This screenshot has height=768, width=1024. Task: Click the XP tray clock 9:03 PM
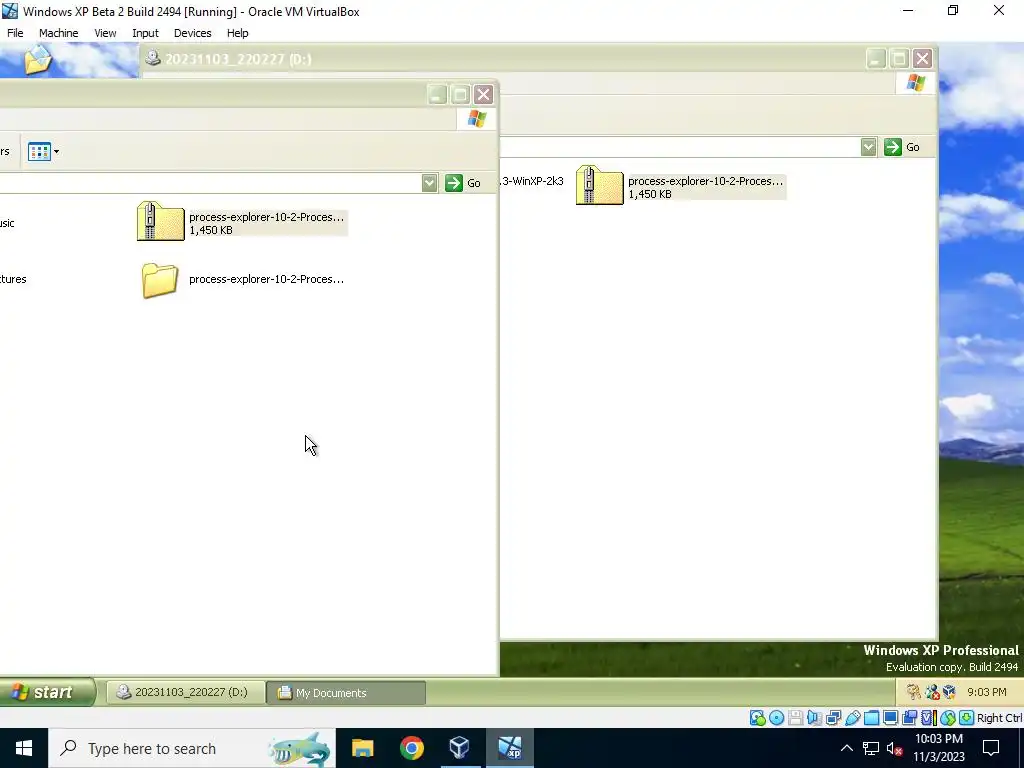click(x=987, y=692)
